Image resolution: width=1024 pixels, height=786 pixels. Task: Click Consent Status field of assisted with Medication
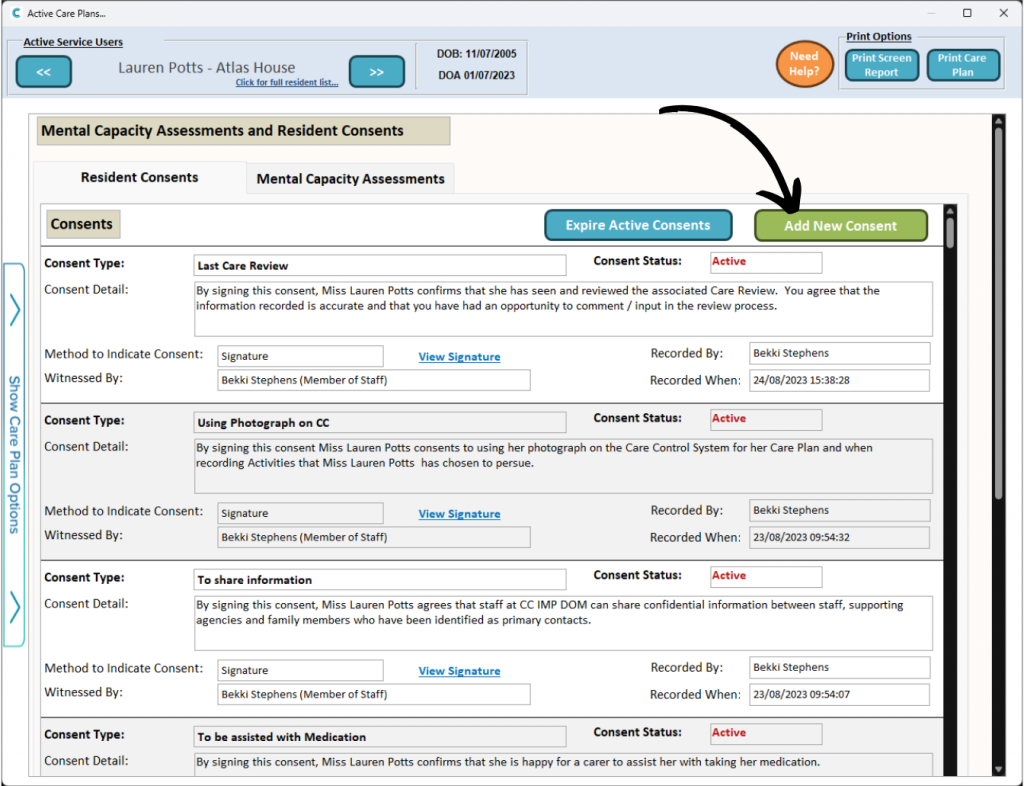tap(766, 733)
